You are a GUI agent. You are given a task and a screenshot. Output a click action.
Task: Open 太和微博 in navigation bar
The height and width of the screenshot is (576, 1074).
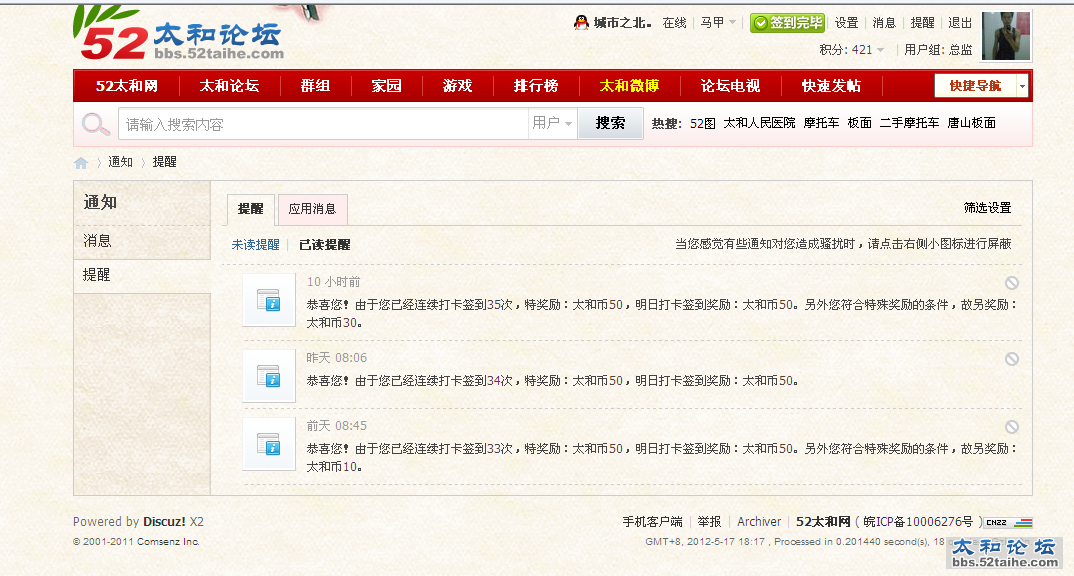[x=629, y=86]
